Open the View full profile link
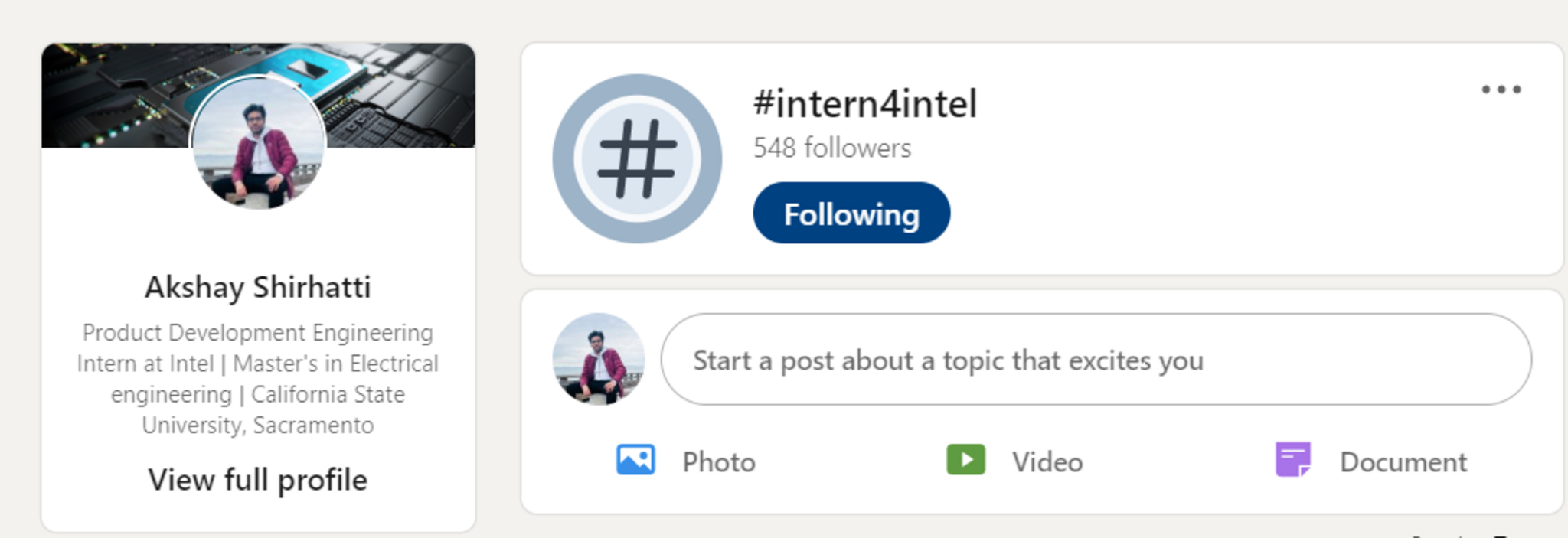The width and height of the screenshot is (1568, 538). pyautogui.click(x=258, y=480)
